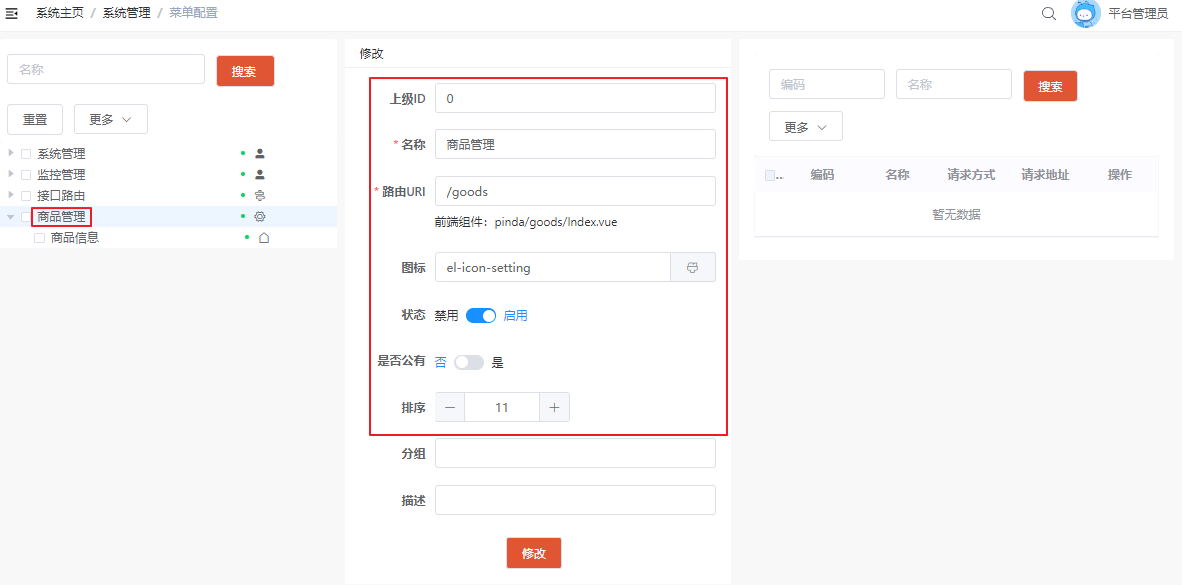Click the 修改 submit button
This screenshot has width=1182, height=585.
tap(534, 553)
